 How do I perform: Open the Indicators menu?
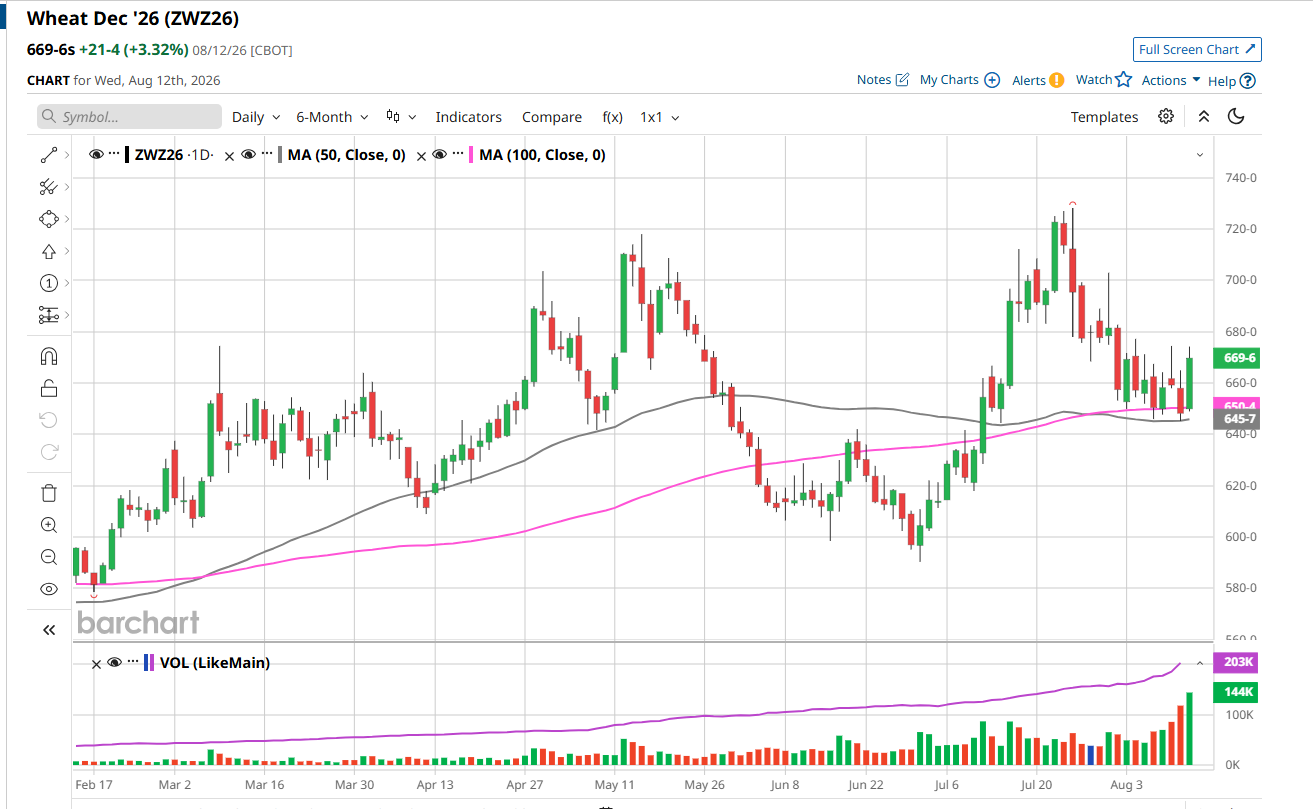(469, 117)
